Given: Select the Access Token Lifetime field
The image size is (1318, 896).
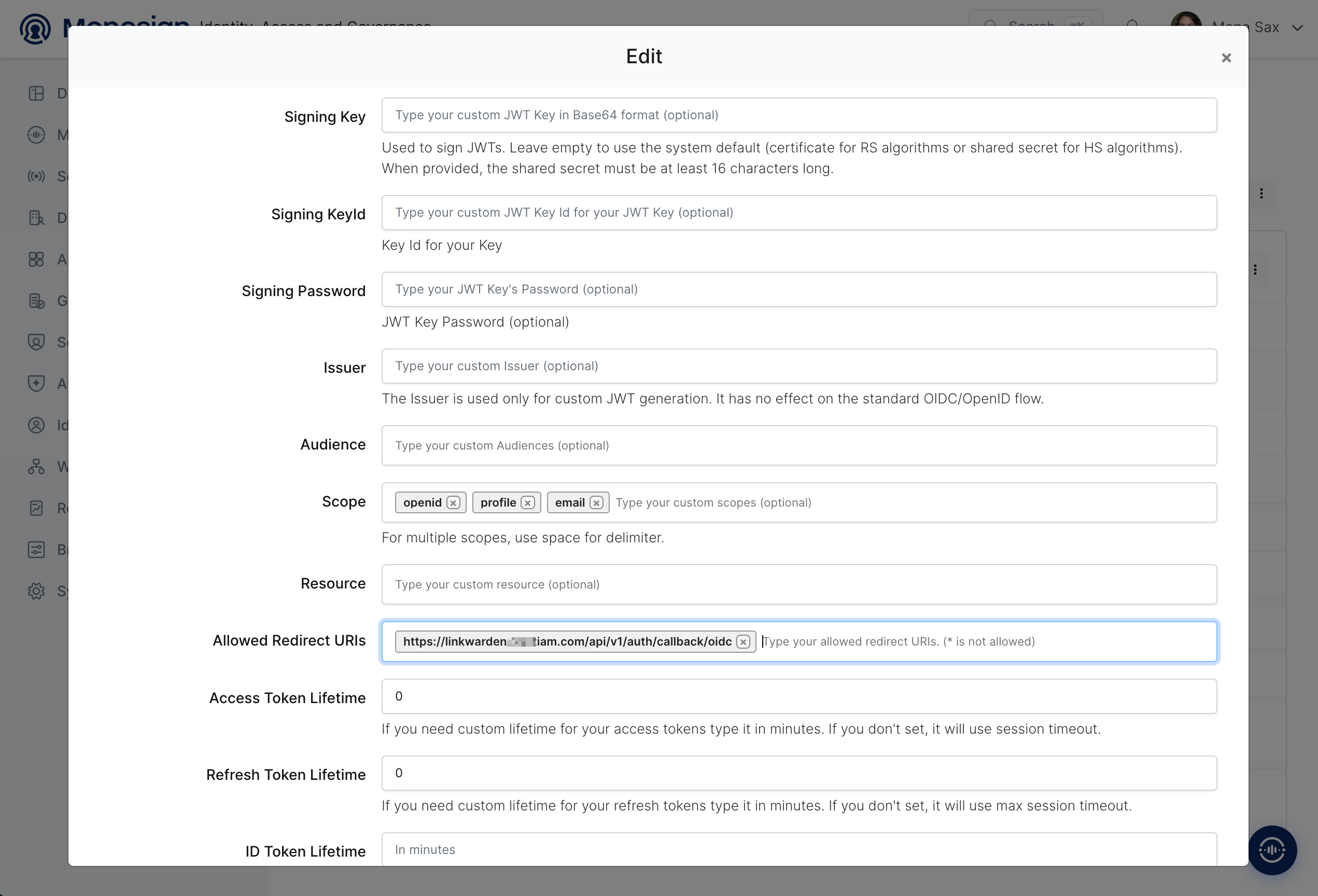Looking at the screenshot, I should [798, 696].
